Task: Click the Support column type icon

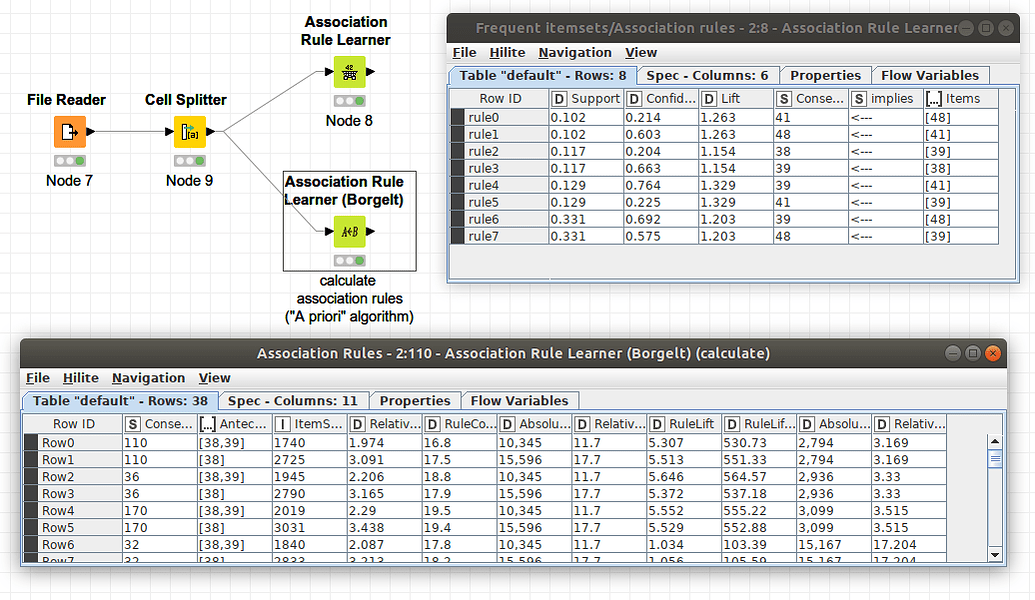Action: click(x=560, y=99)
